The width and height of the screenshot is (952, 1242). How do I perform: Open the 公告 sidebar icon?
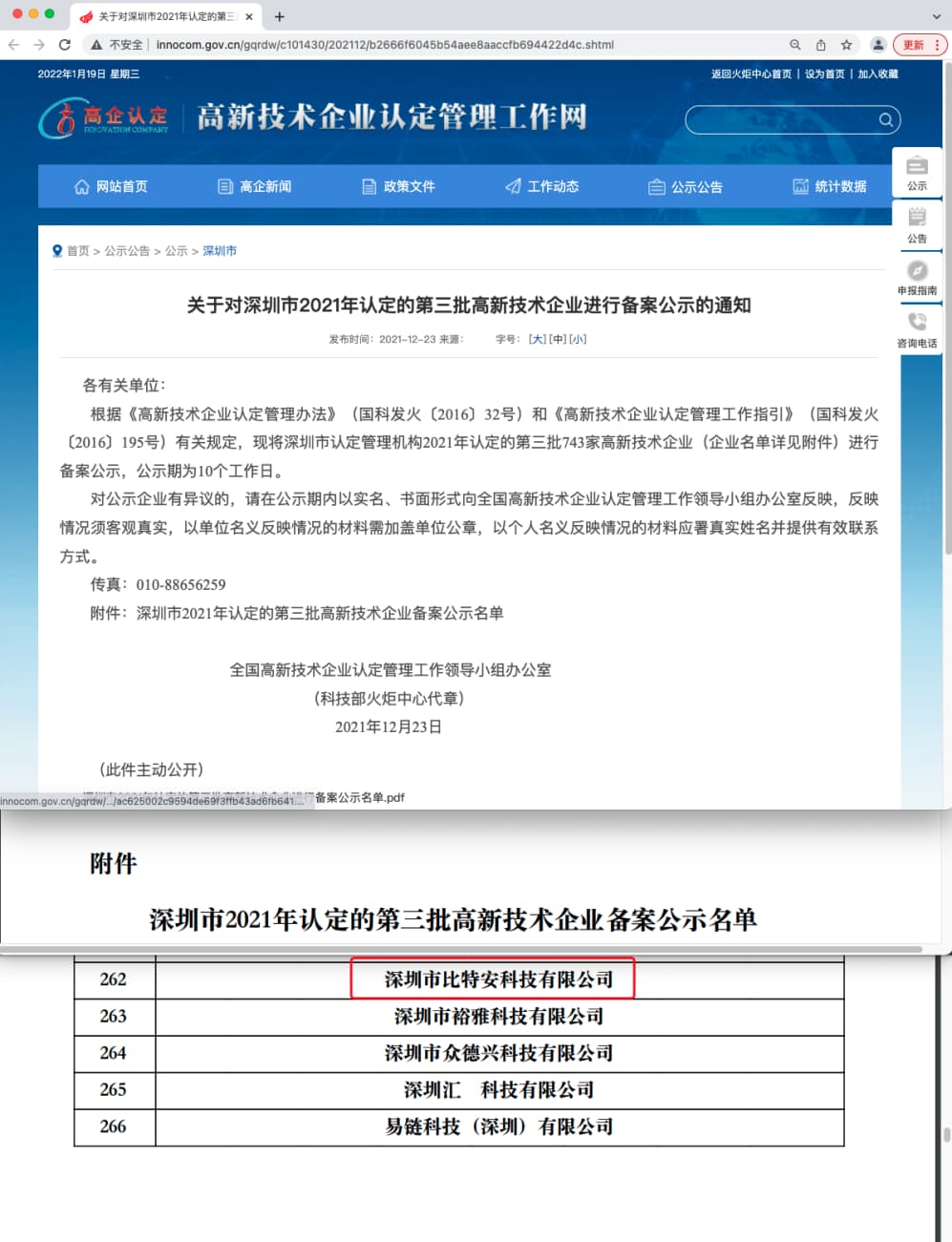(917, 225)
